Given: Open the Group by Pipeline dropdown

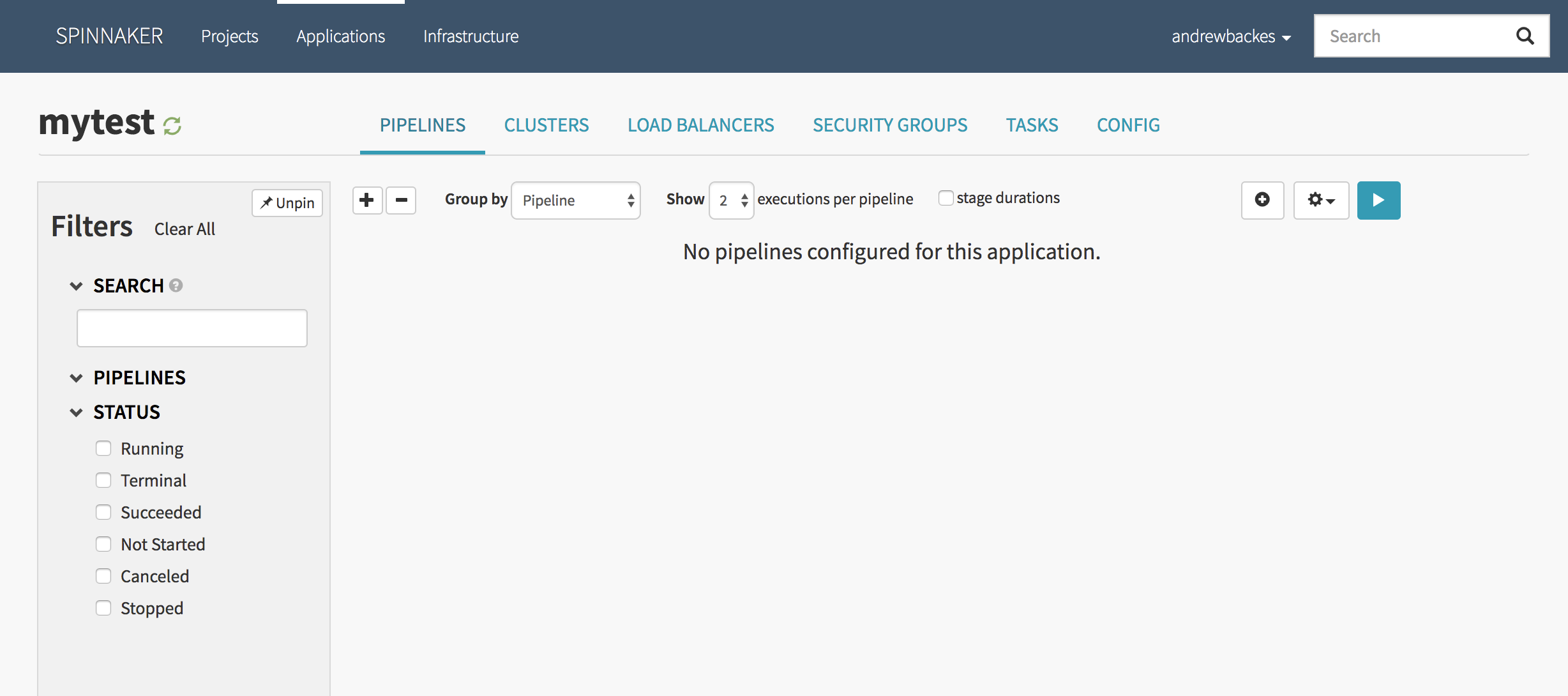Looking at the screenshot, I should (575, 200).
